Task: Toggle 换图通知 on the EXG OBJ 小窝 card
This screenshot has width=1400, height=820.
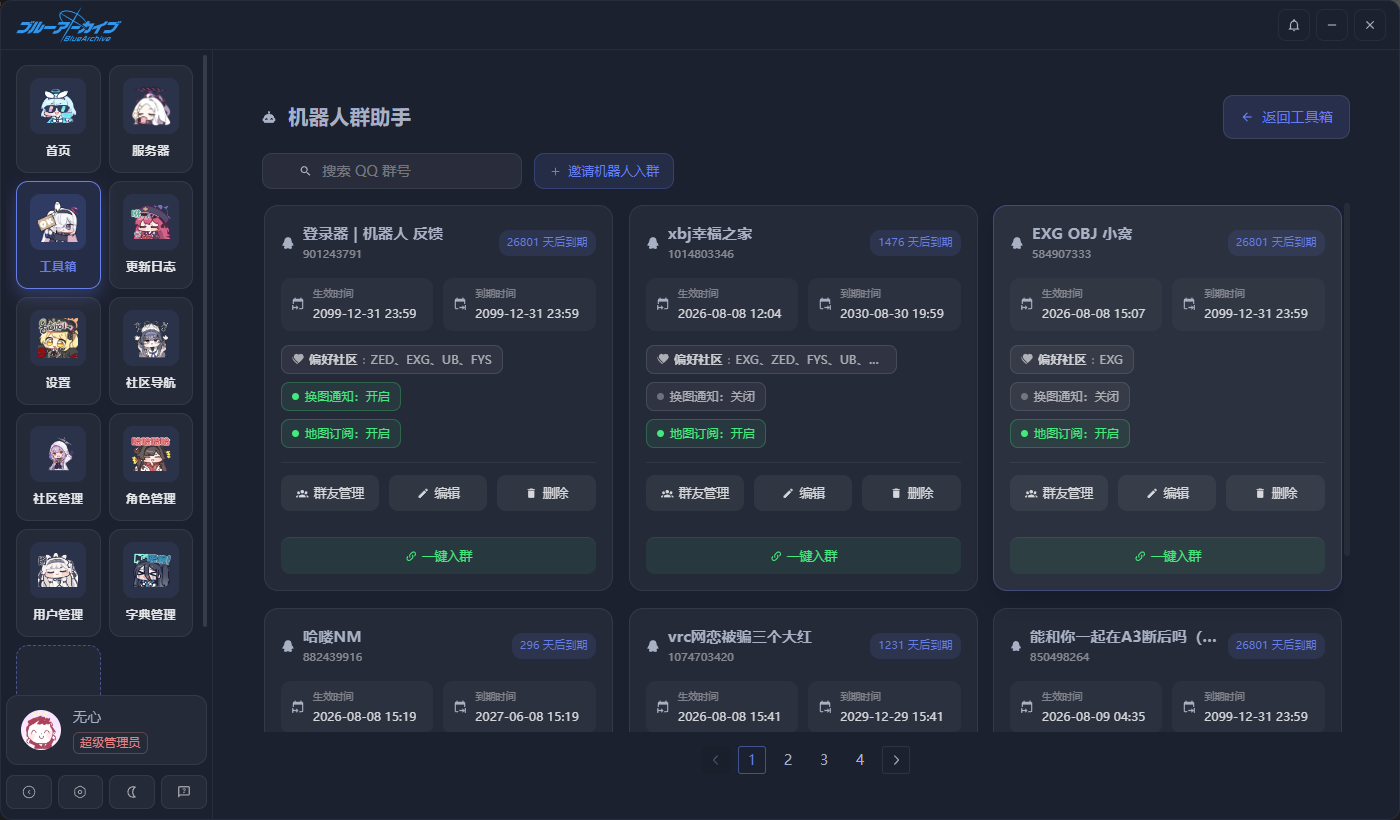Action: coord(1070,397)
